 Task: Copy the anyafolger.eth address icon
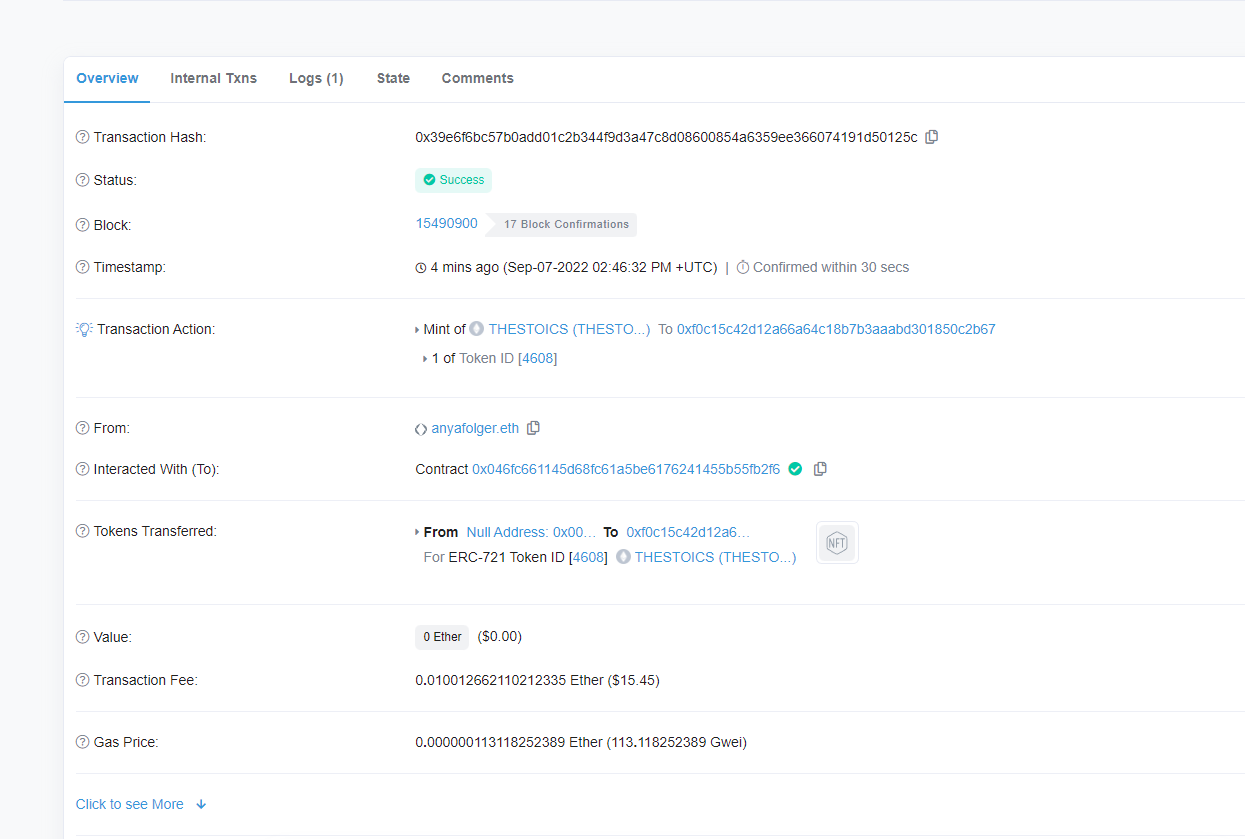tap(533, 428)
